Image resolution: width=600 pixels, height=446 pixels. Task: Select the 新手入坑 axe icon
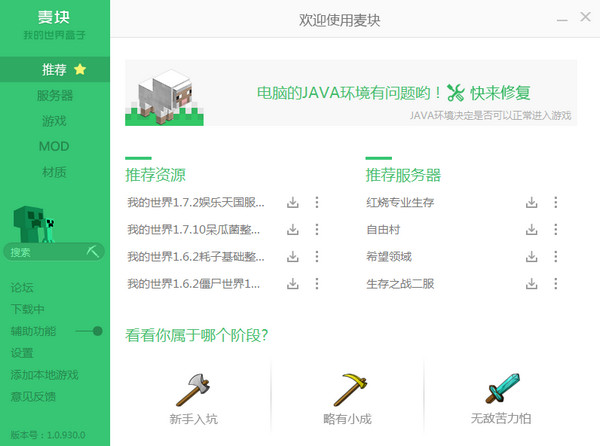193,392
